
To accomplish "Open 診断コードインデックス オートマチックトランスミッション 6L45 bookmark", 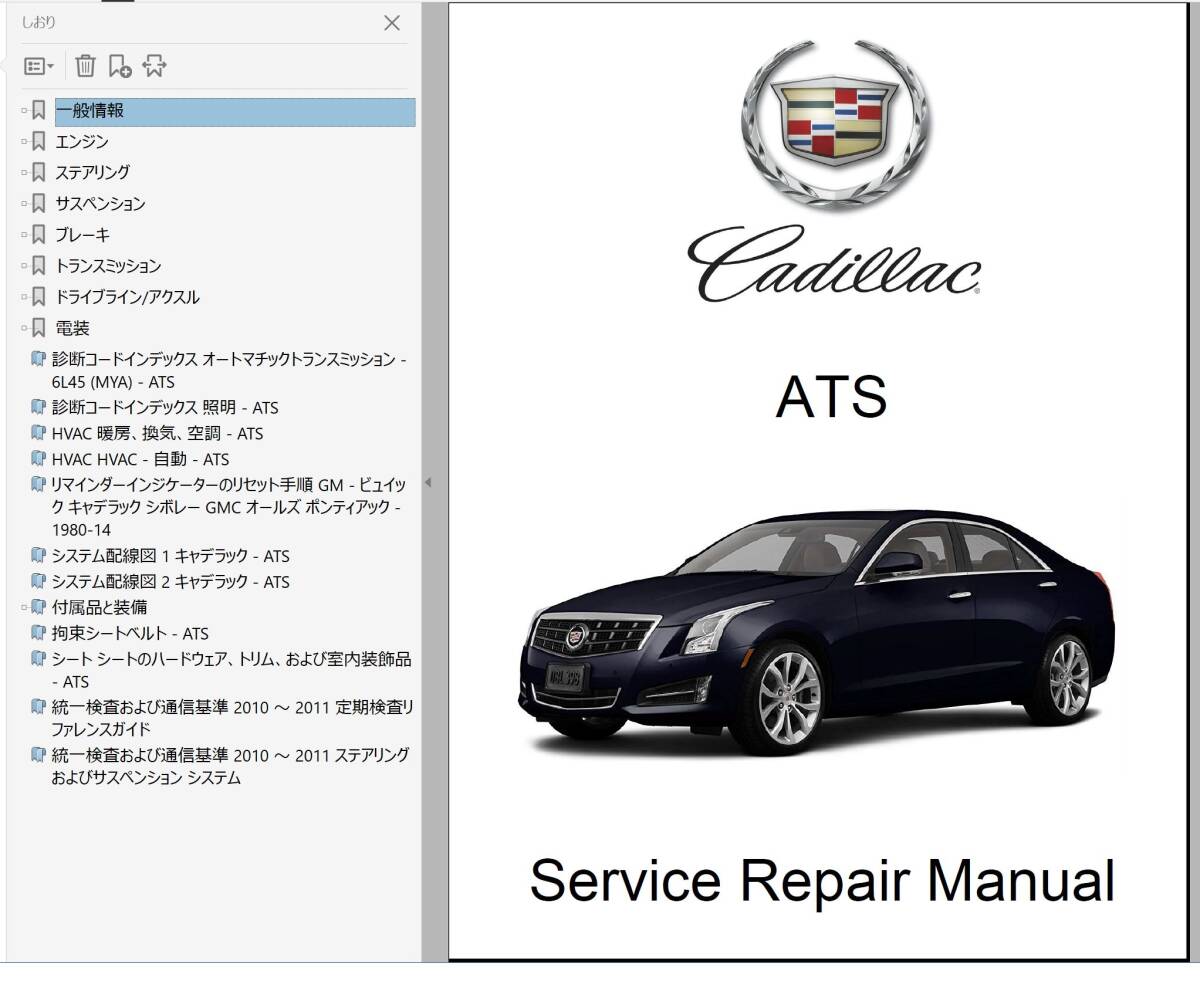I will 229,370.
